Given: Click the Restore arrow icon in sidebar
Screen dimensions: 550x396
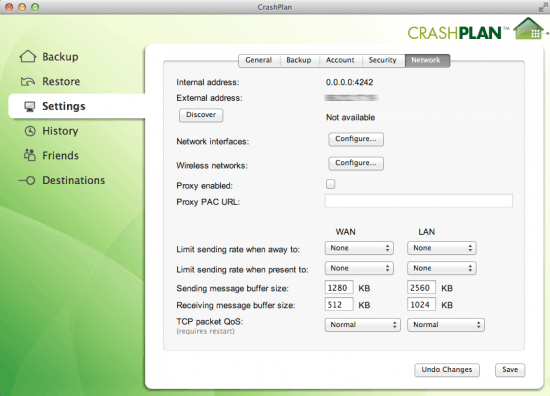Looking at the screenshot, I should [x=28, y=81].
